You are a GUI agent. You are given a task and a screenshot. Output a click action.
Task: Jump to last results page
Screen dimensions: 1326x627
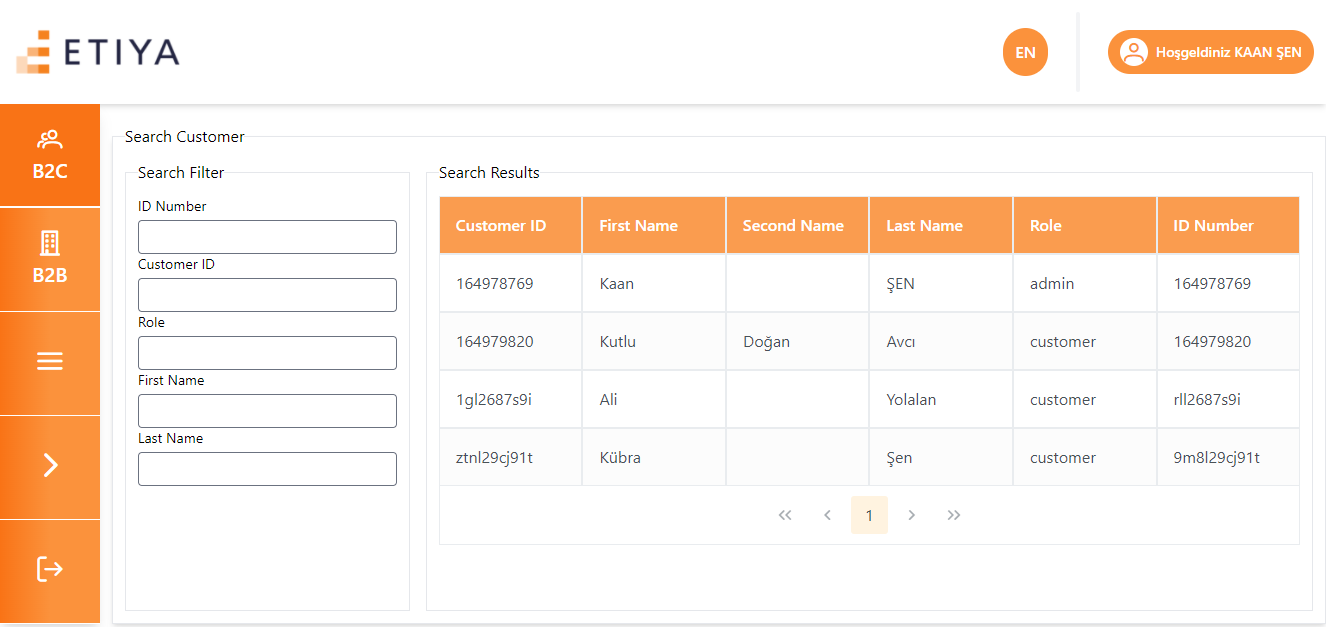[954, 515]
